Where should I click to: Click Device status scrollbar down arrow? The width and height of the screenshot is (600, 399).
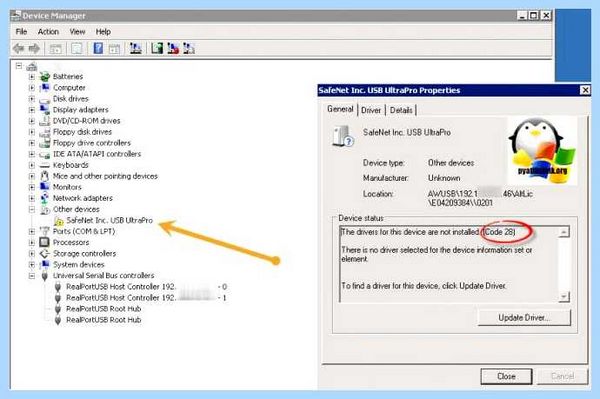564,297
